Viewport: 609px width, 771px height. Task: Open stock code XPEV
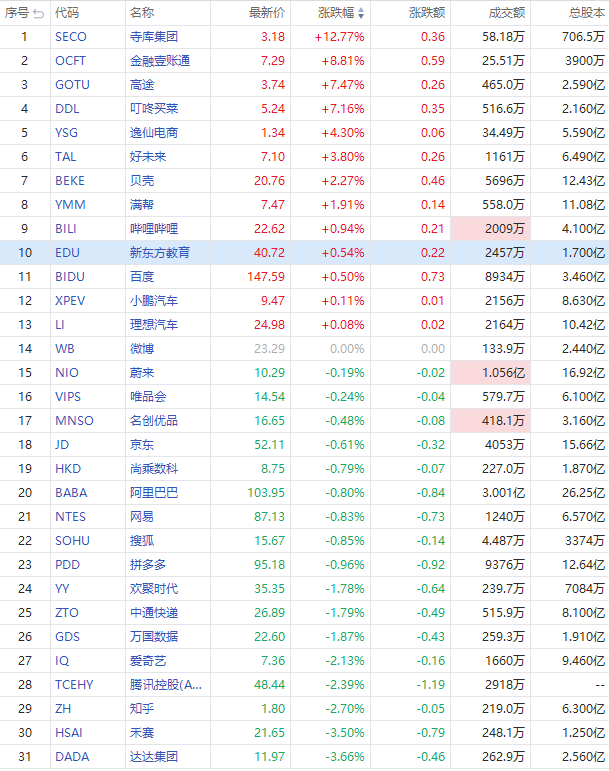(70, 301)
